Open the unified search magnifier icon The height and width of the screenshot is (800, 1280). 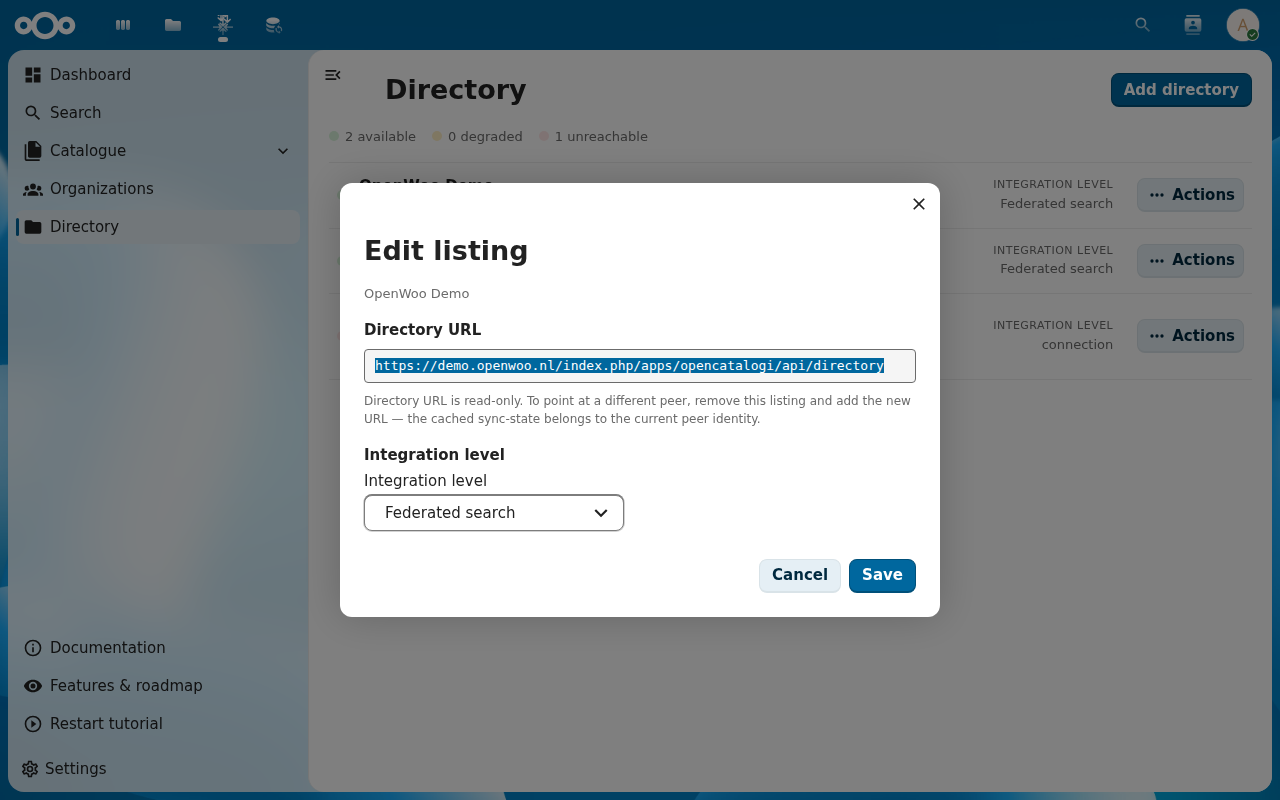tap(1142, 25)
